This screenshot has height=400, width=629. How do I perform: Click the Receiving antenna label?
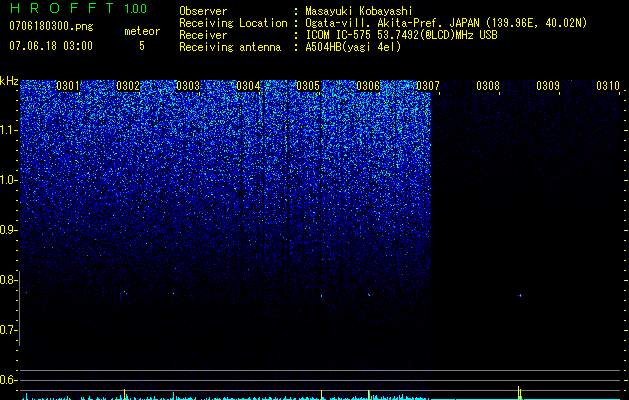tap(230, 47)
